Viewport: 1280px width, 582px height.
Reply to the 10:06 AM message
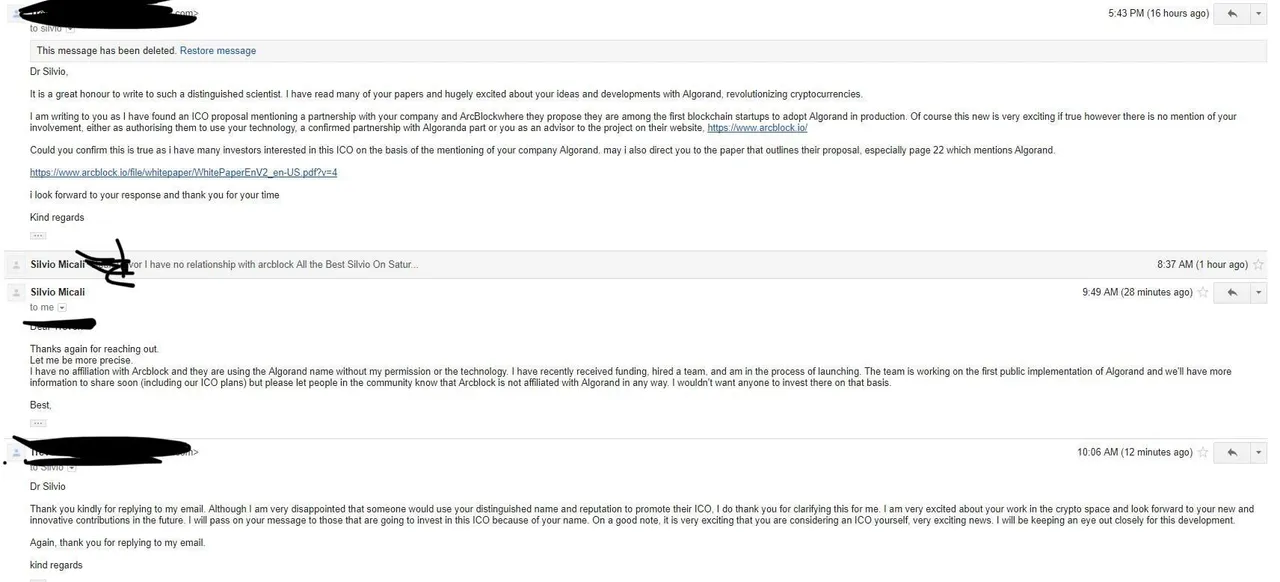click(x=1232, y=452)
